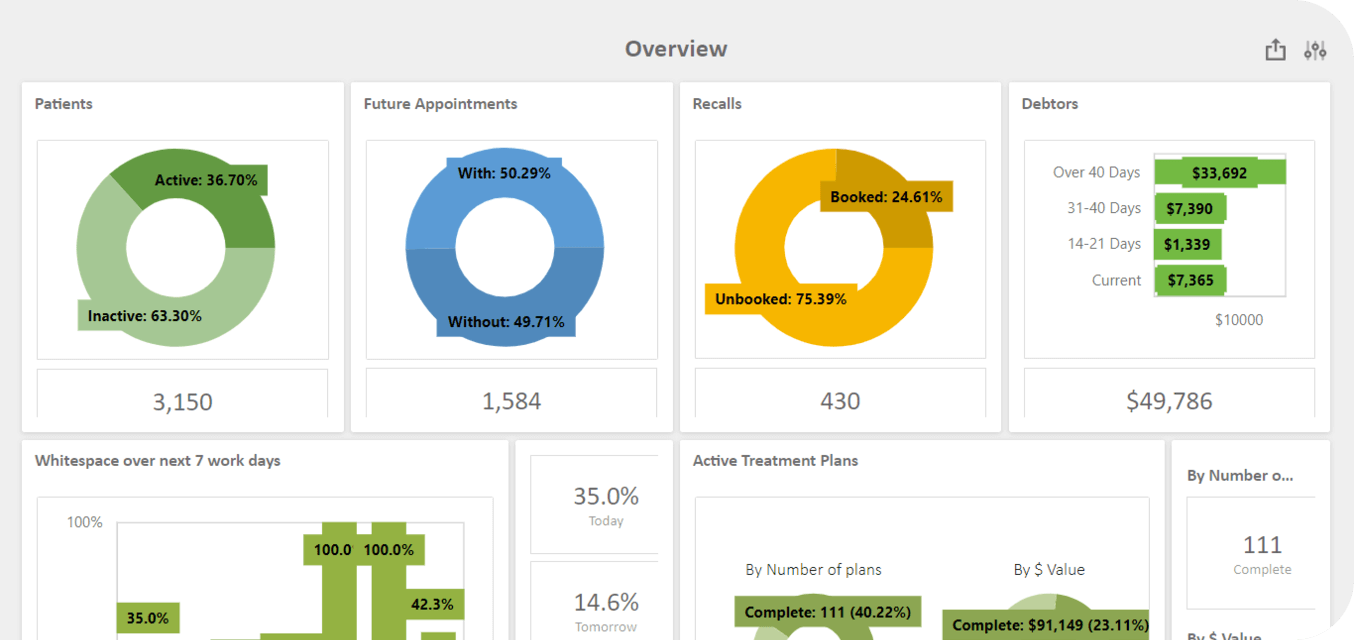The width and height of the screenshot is (1354, 640).
Task: Click the Unbooked: 75.39% recalls label
Action: point(781,299)
